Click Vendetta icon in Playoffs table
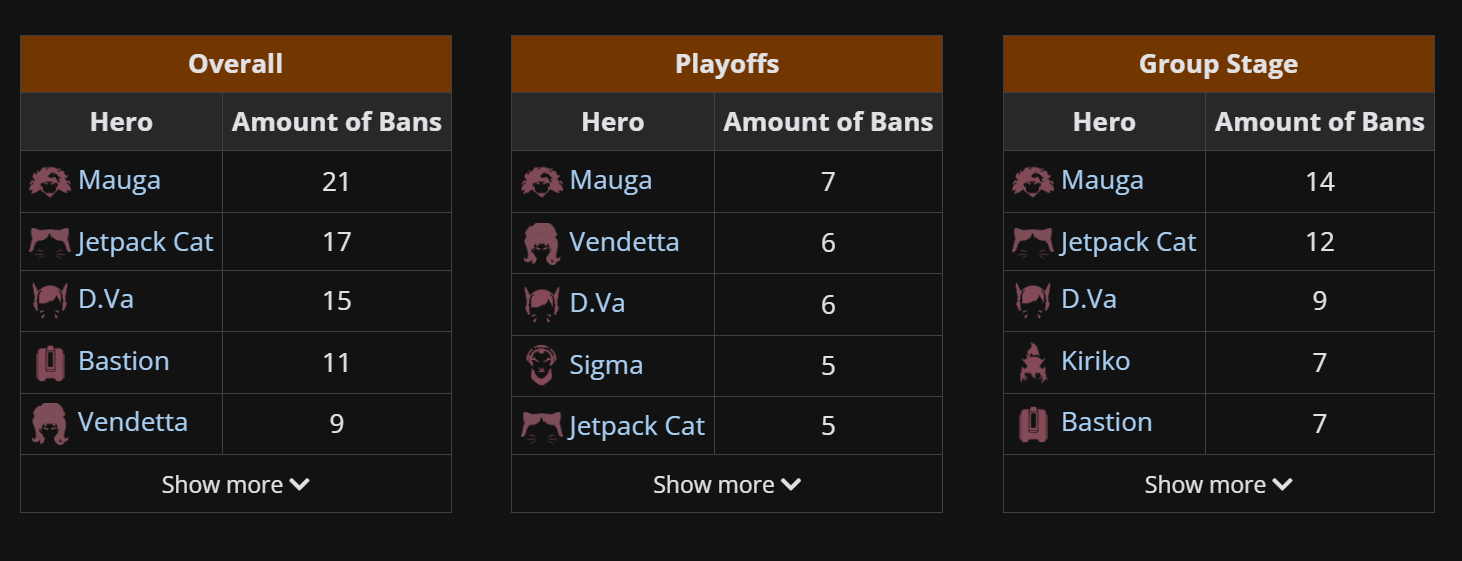 click(541, 243)
